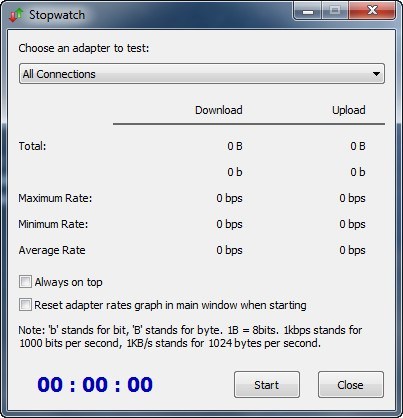
Task: Click the Stopwatch app icon in title bar
Action: coord(16,15)
